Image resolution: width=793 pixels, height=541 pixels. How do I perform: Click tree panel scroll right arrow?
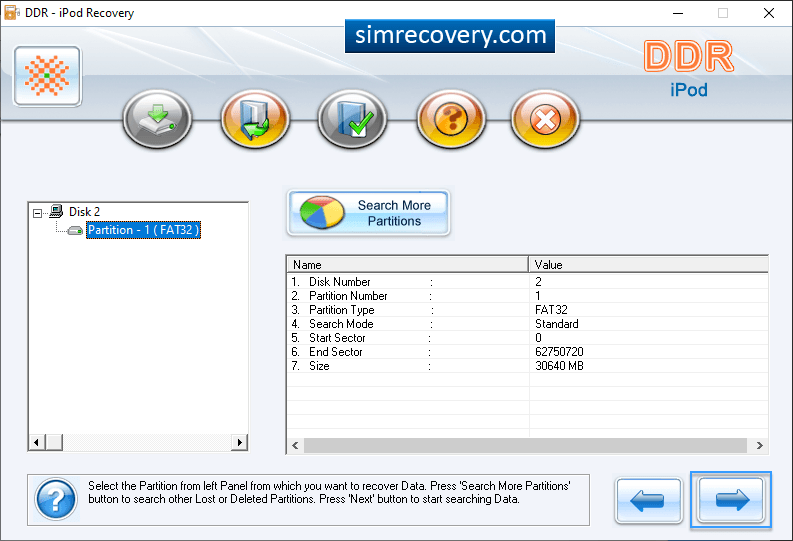point(239,442)
